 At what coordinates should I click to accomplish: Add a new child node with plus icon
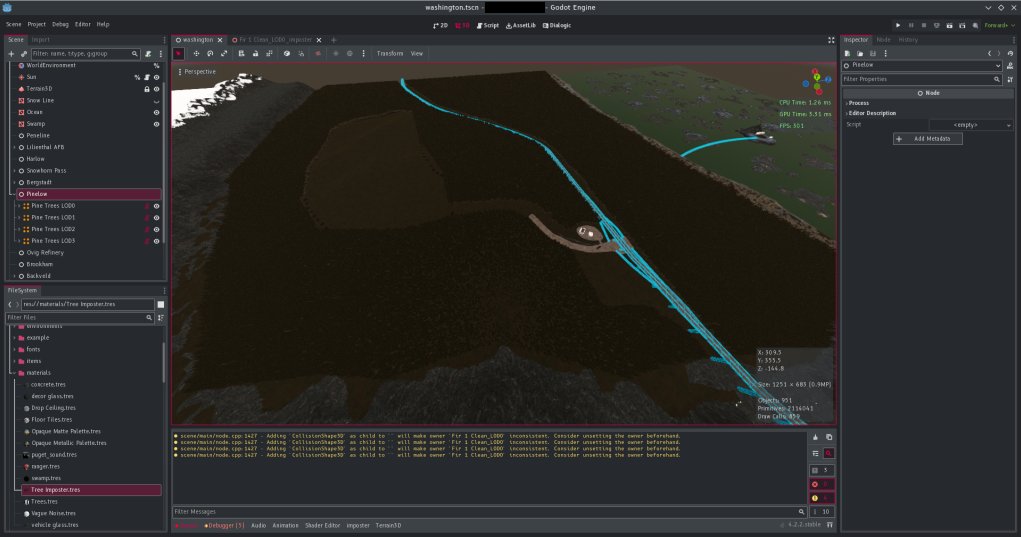11,53
